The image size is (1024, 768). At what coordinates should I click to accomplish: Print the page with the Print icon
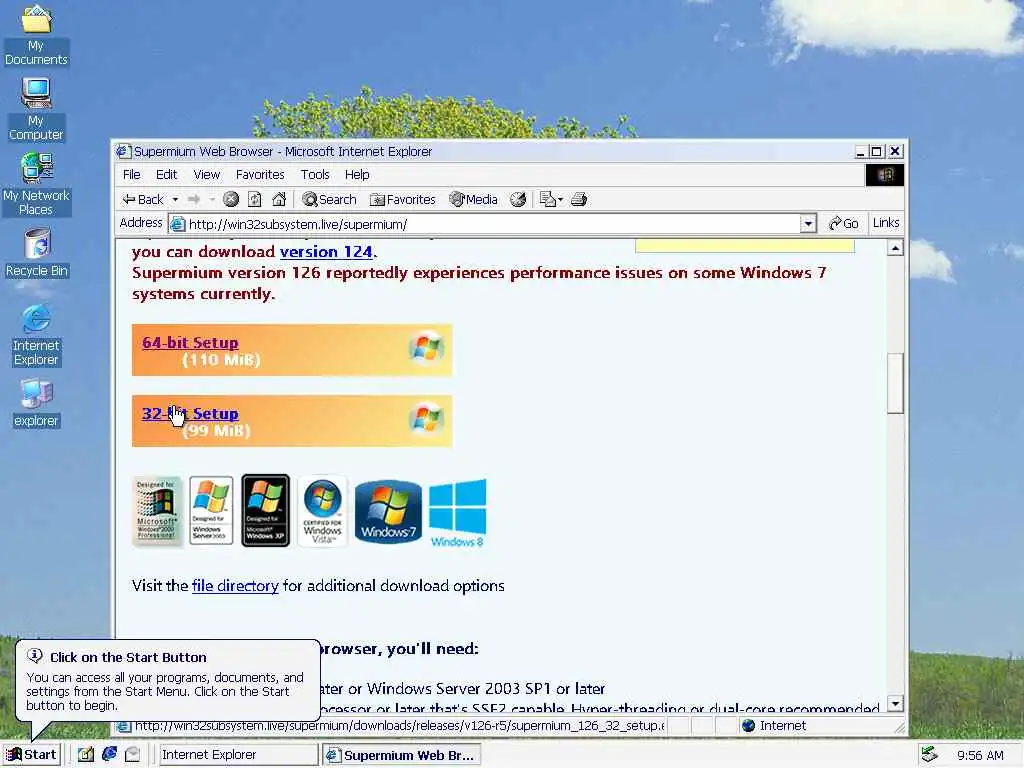coord(579,199)
